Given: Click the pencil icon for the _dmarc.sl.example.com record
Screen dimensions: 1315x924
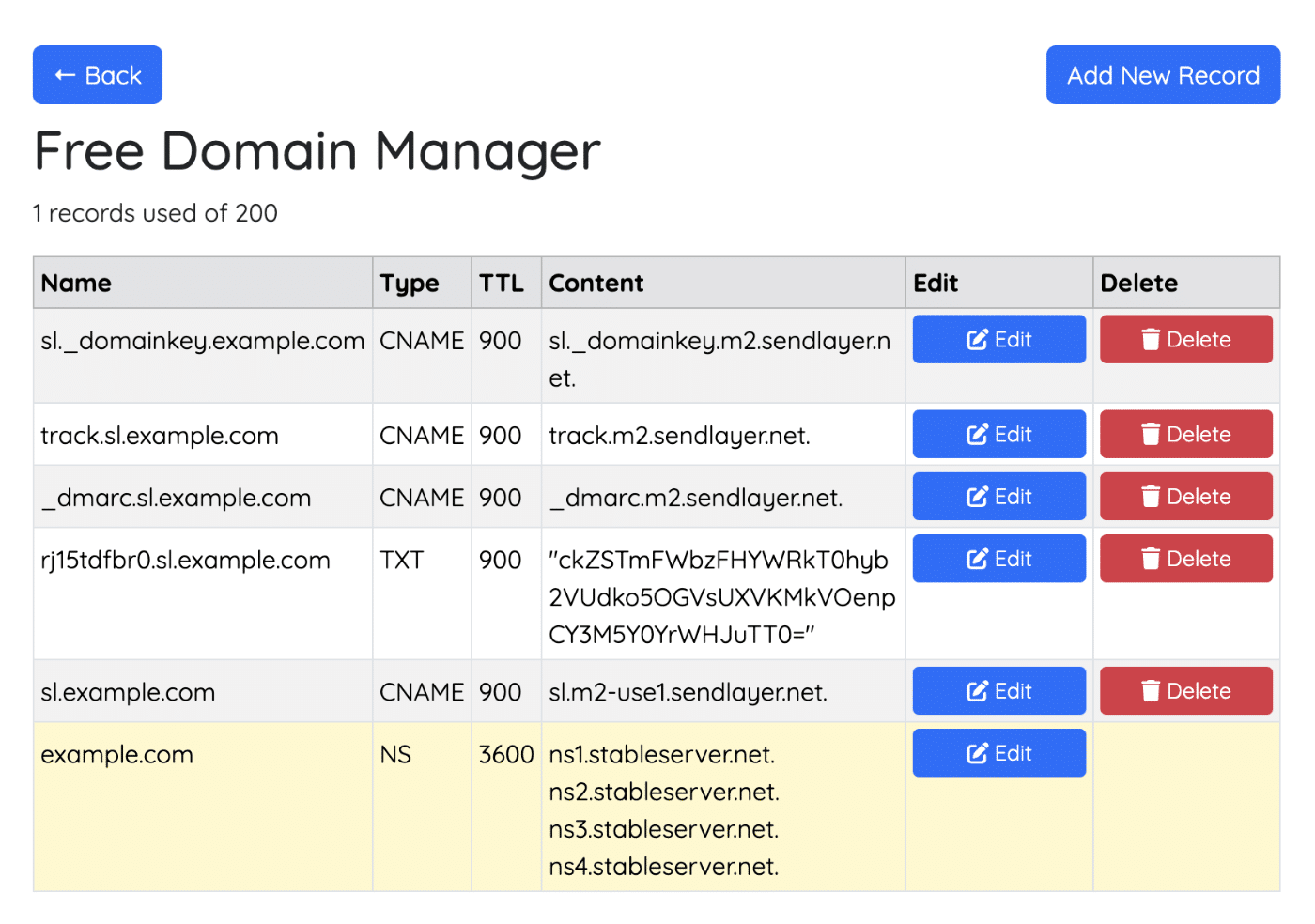Looking at the screenshot, I should tap(977, 496).
